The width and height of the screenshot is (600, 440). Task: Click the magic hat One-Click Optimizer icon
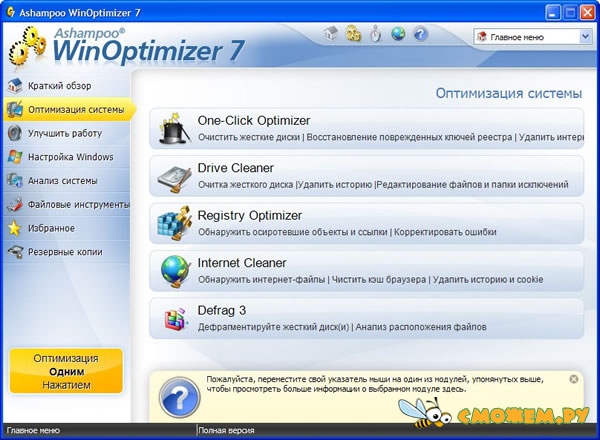[174, 129]
